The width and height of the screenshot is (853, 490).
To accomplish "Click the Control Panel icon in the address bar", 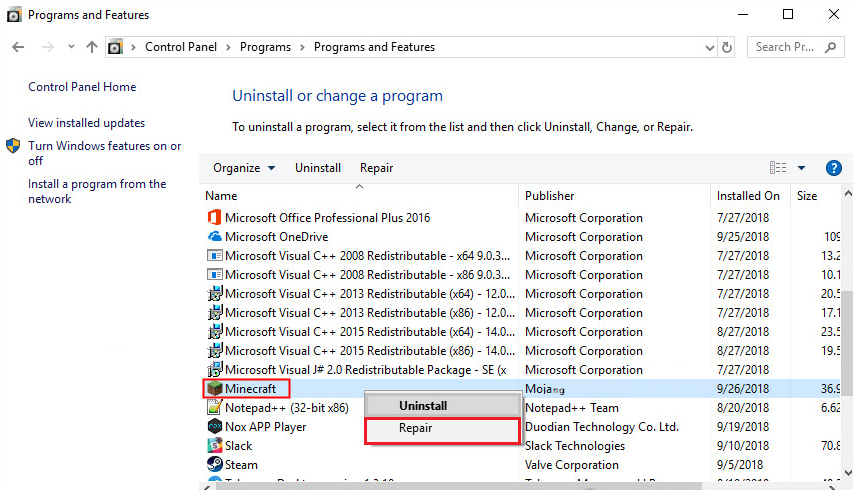I will coord(115,47).
